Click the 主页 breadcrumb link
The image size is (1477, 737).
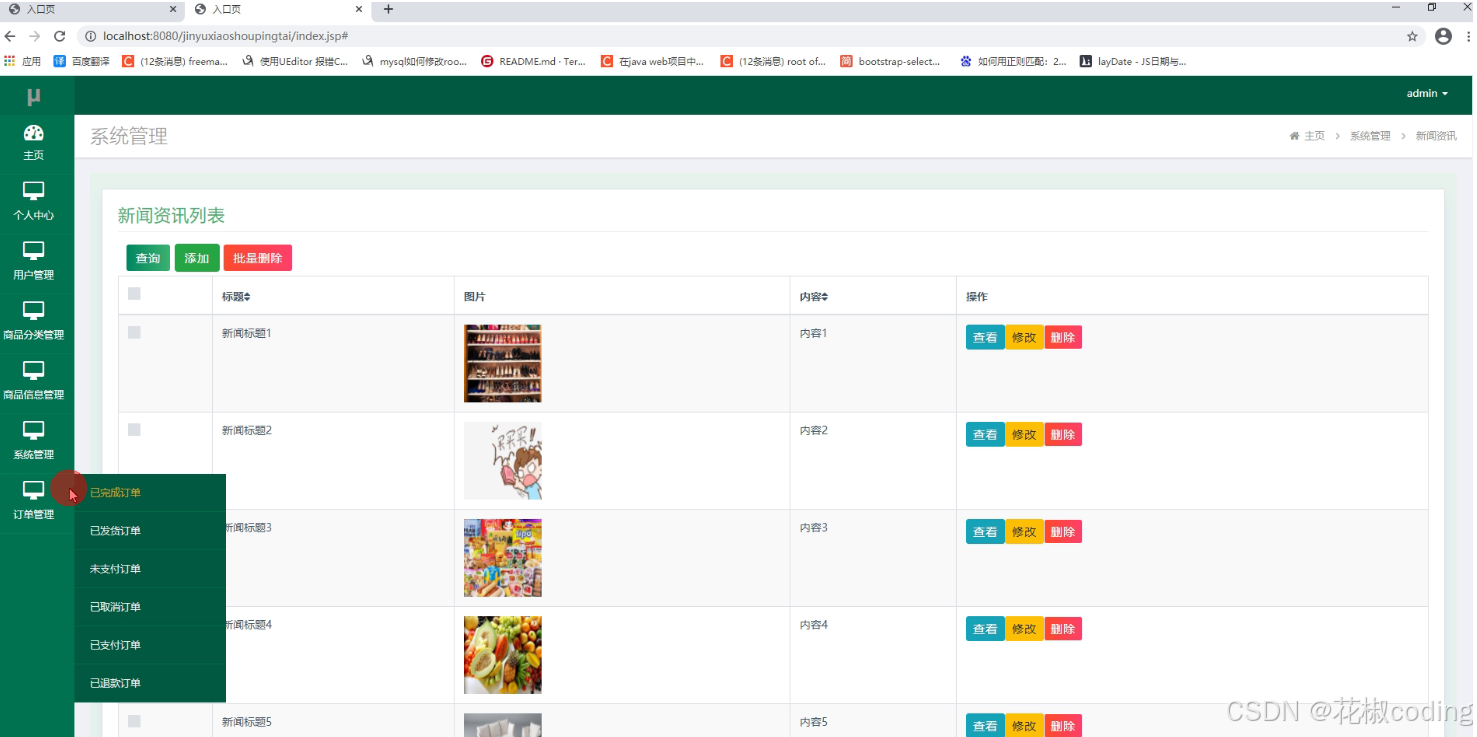point(1314,136)
